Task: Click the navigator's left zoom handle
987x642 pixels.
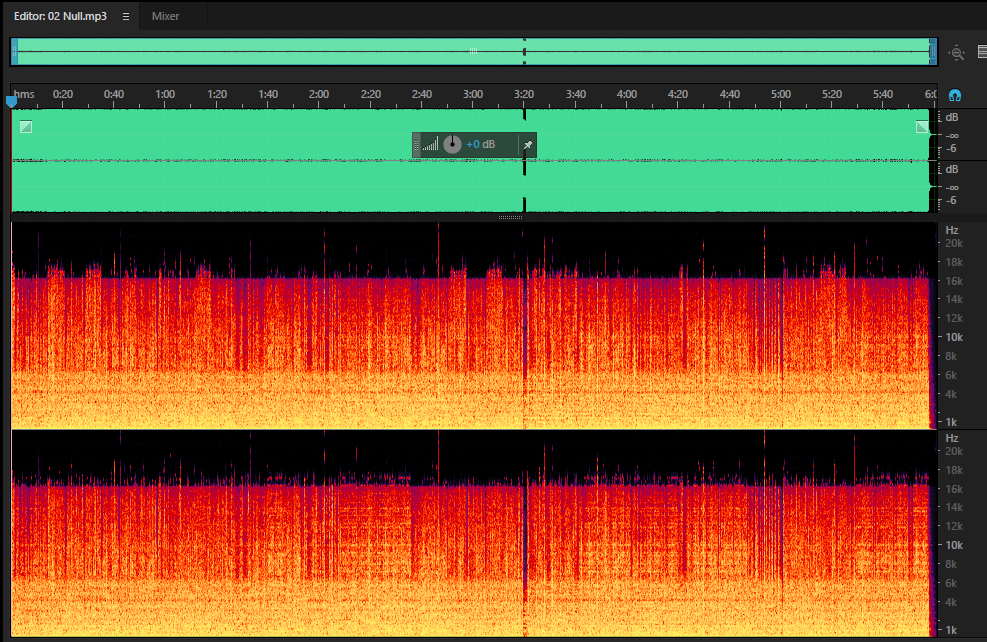Action: coord(14,52)
